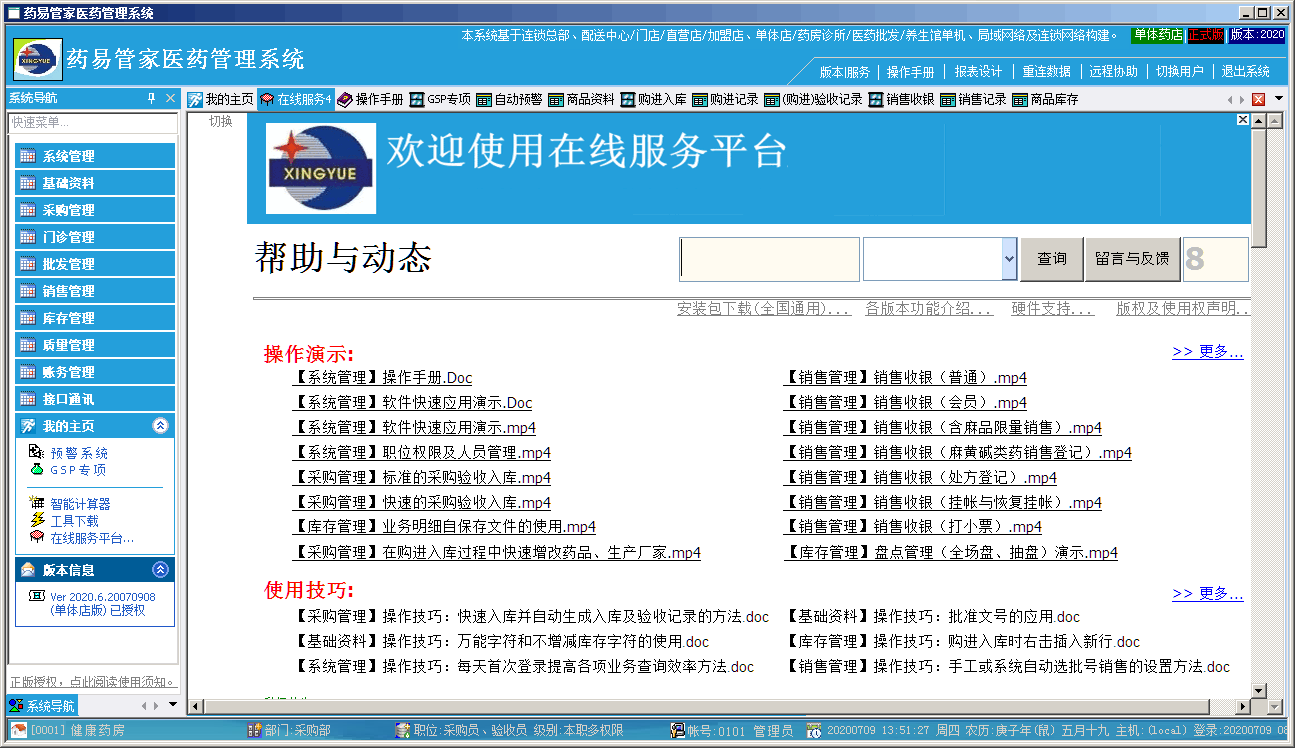Click 退出系统 in the header bar

click(1246, 72)
